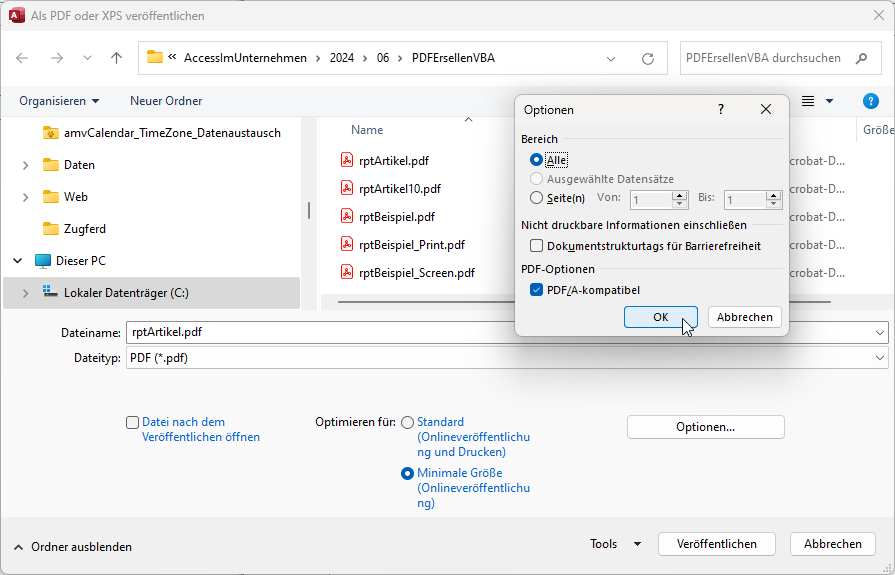
Task: Open the view options dropdown arrow
Action: coord(829,101)
